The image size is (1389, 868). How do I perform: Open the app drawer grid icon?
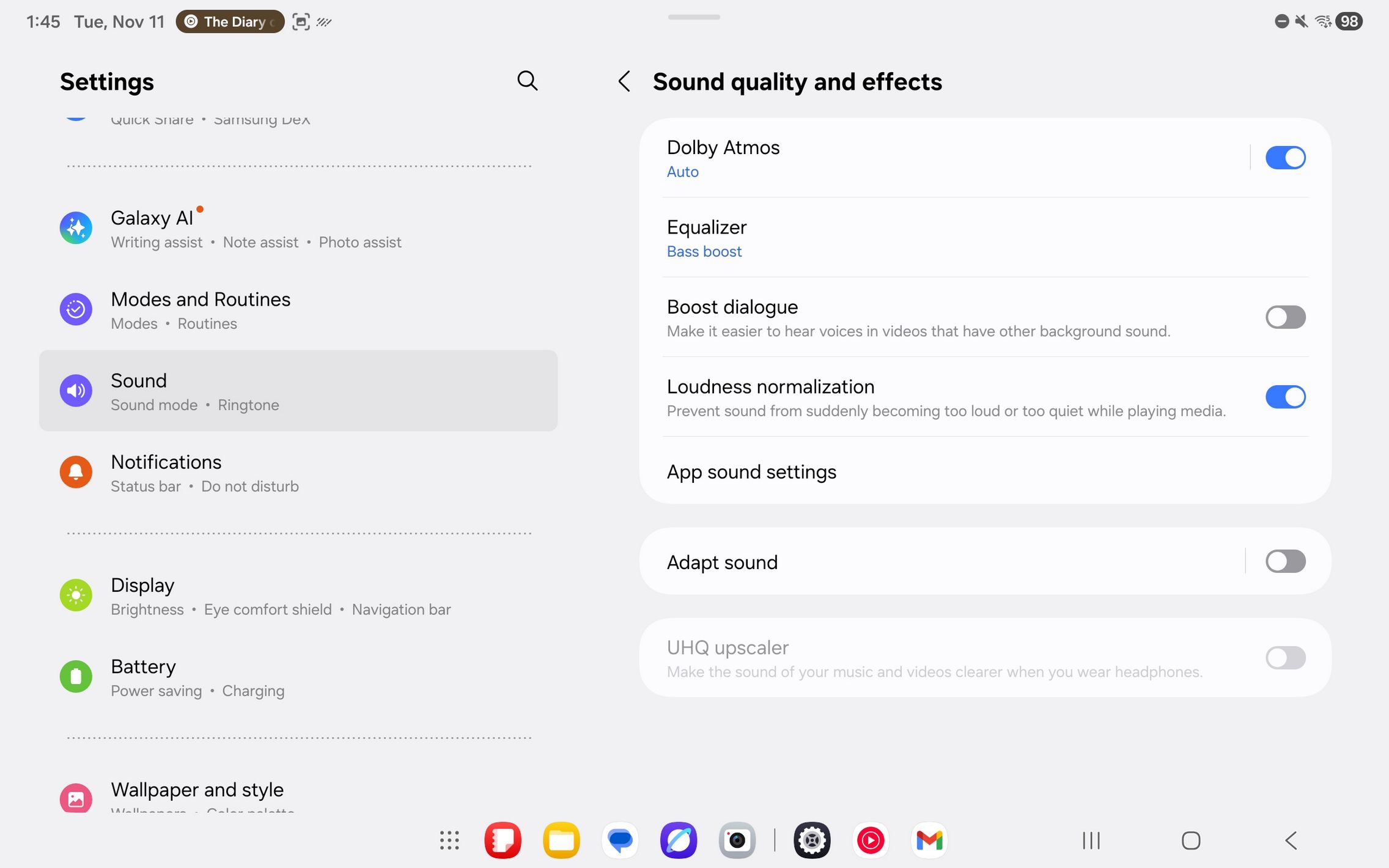449,840
